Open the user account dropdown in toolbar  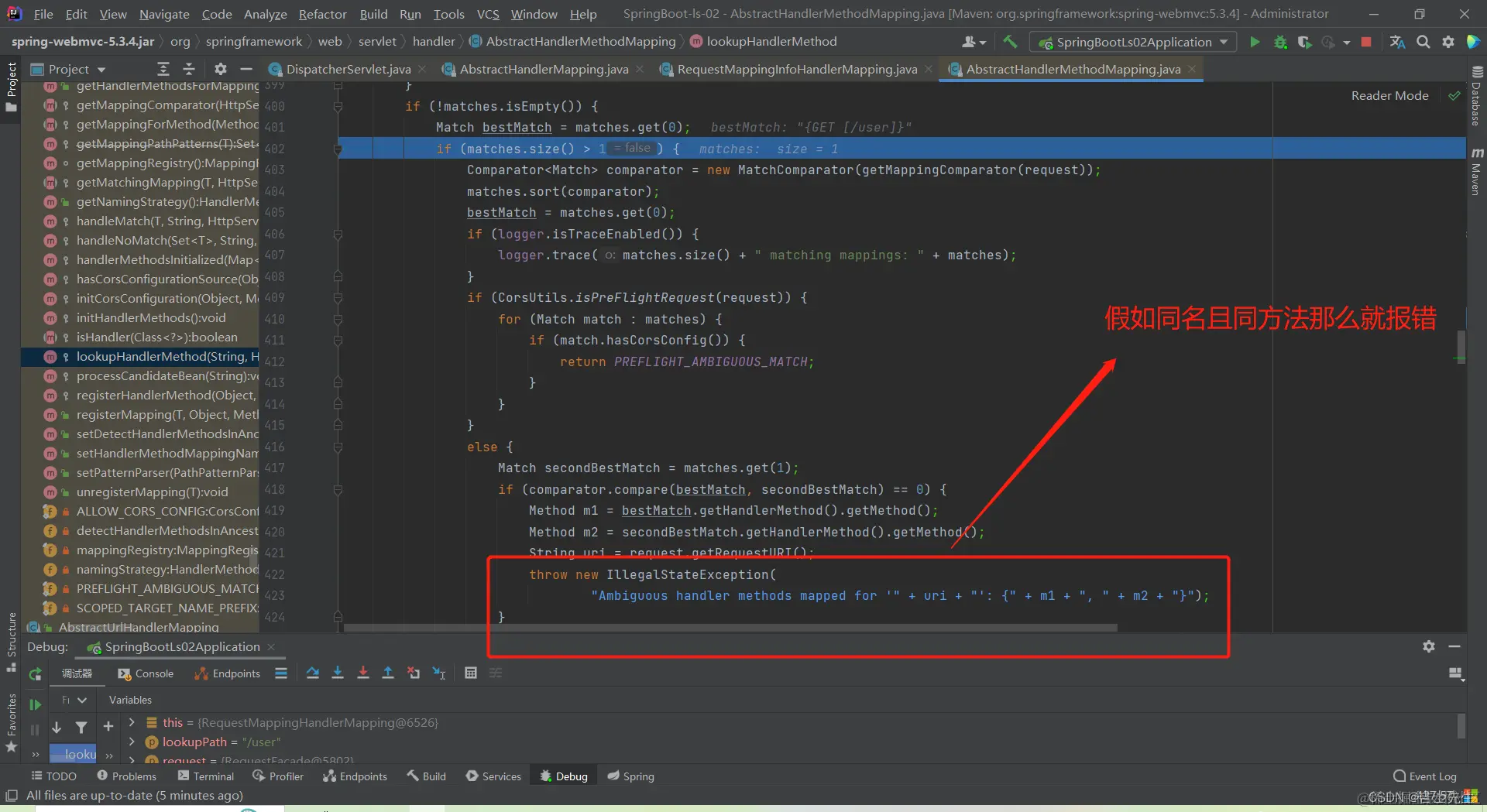[x=974, y=42]
